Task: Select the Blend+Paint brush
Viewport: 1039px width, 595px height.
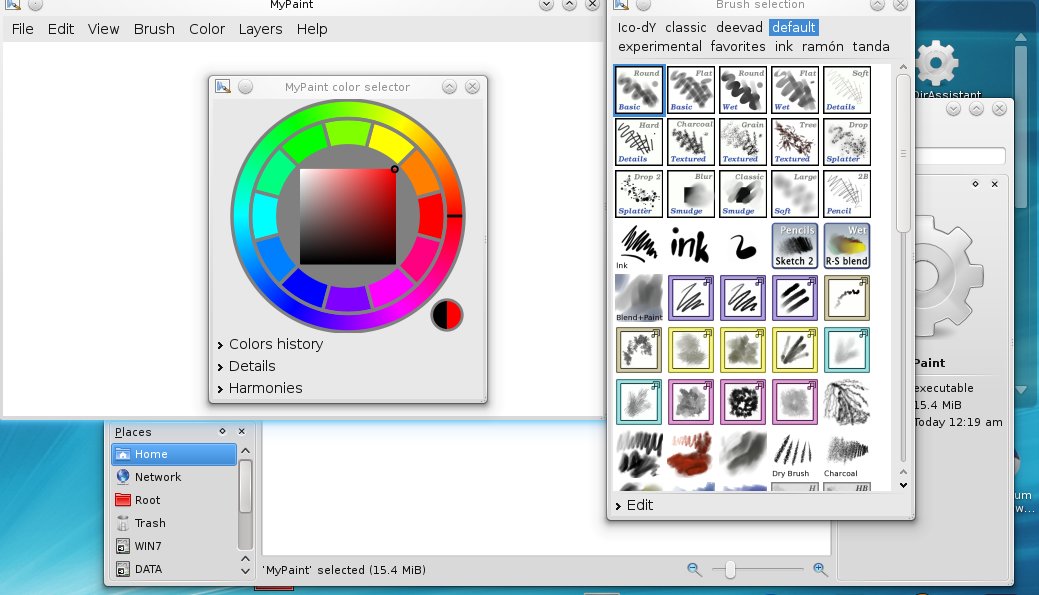Action: [x=638, y=298]
